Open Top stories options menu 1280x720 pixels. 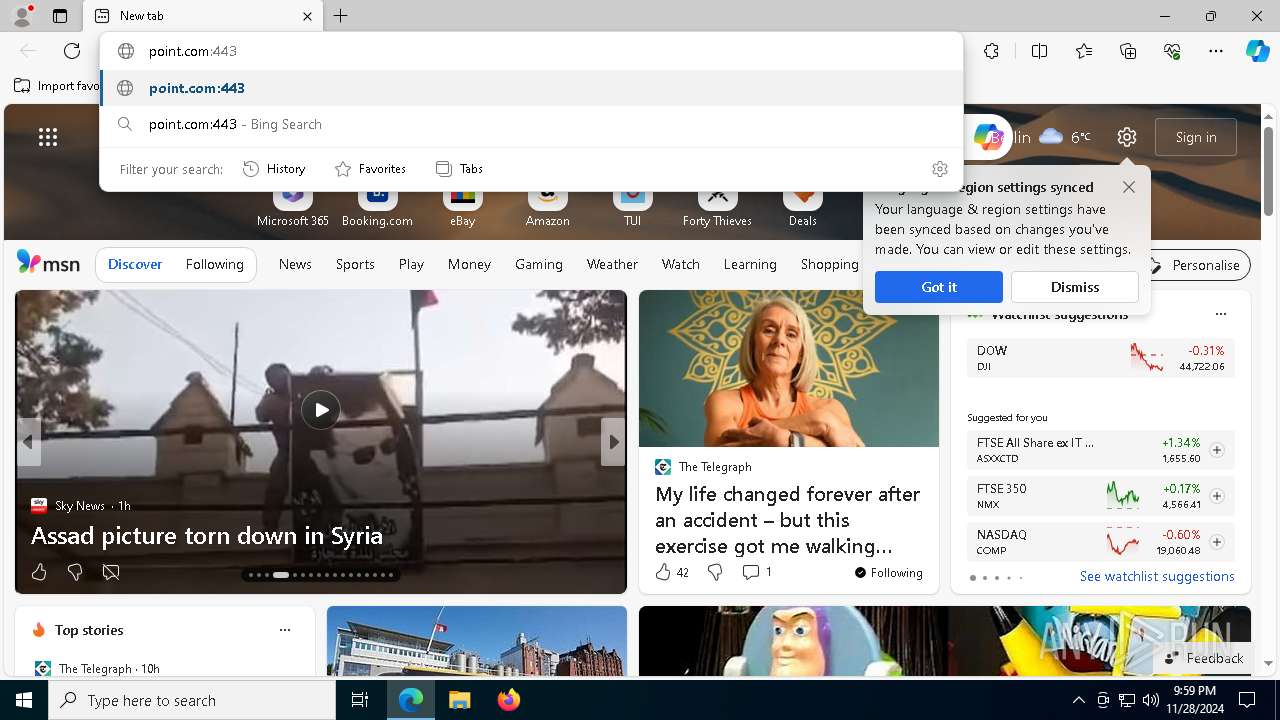[285, 630]
